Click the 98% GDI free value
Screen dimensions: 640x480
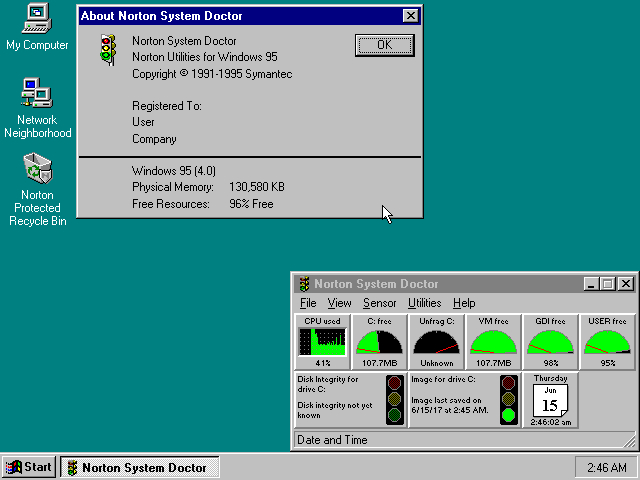click(551, 363)
